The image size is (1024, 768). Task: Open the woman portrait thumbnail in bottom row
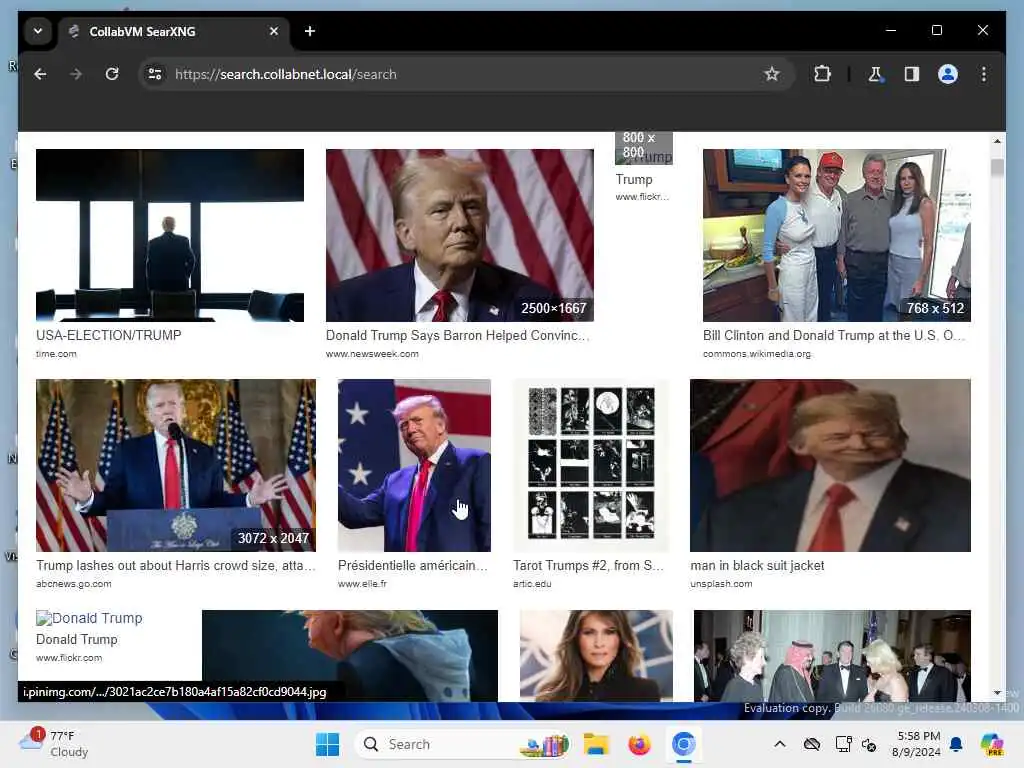click(596, 656)
